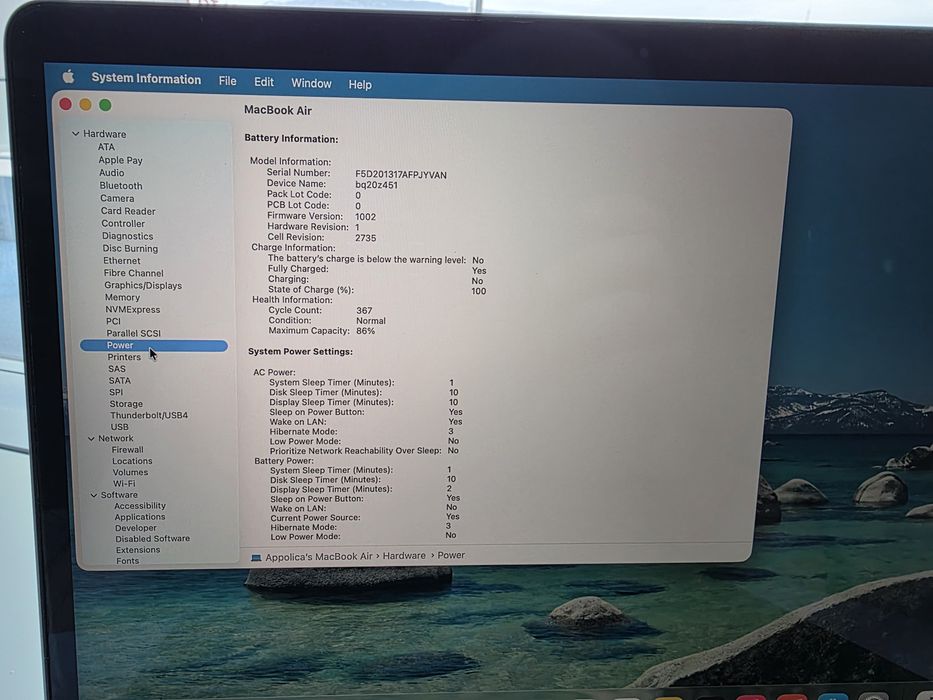The height and width of the screenshot is (700, 933).
Task: Click the Battery Information heading
Action: [x=291, y=139]
